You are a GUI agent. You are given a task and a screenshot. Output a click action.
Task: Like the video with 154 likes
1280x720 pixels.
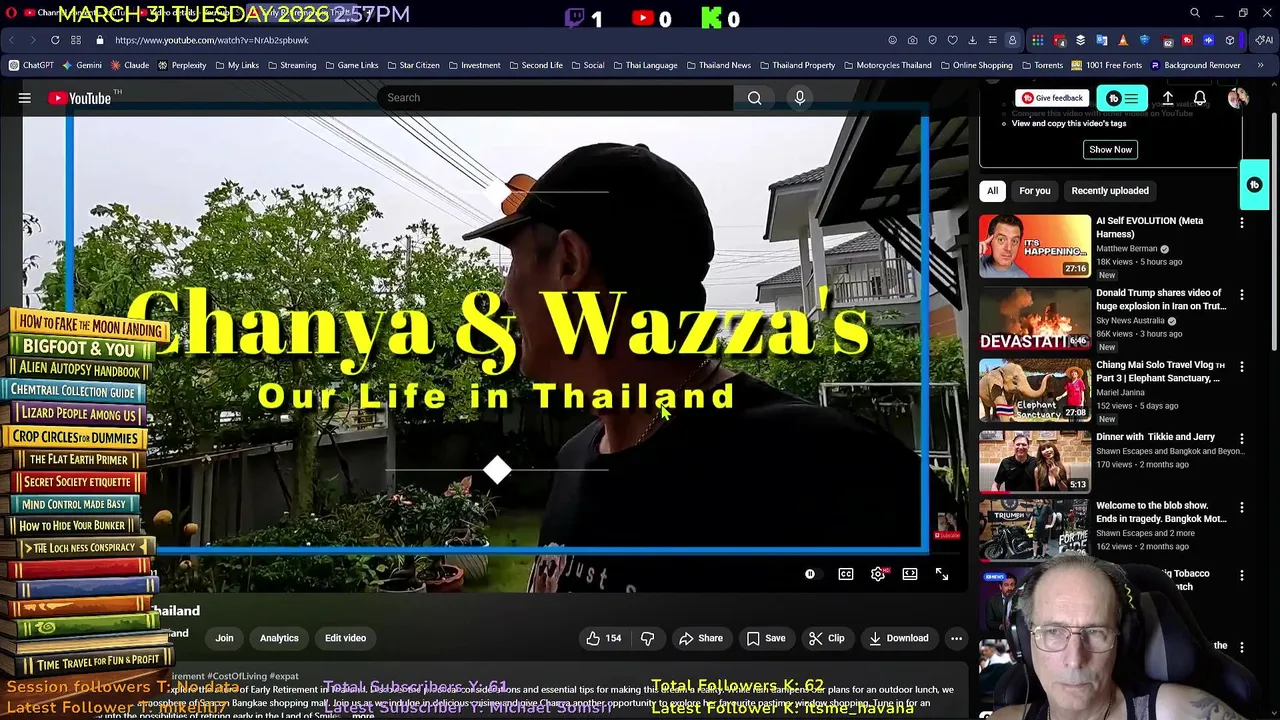tap(603, 638)
